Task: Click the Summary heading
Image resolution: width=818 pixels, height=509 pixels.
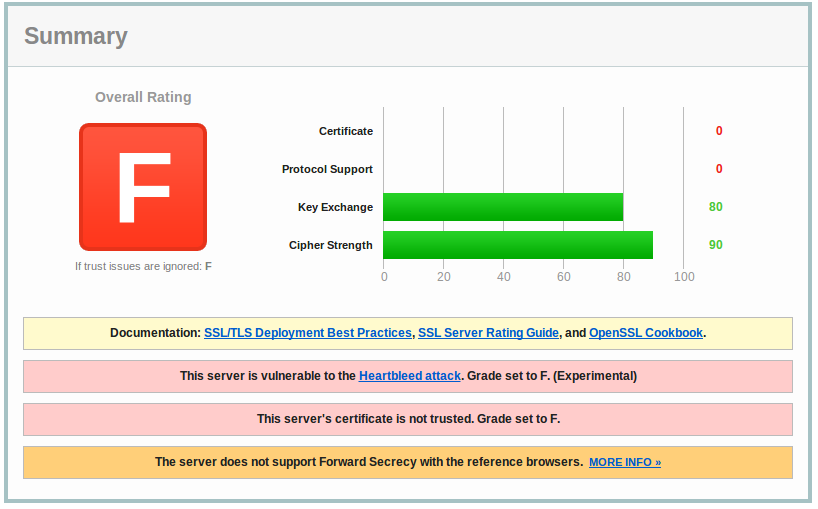Action: (x=76, y=37)
